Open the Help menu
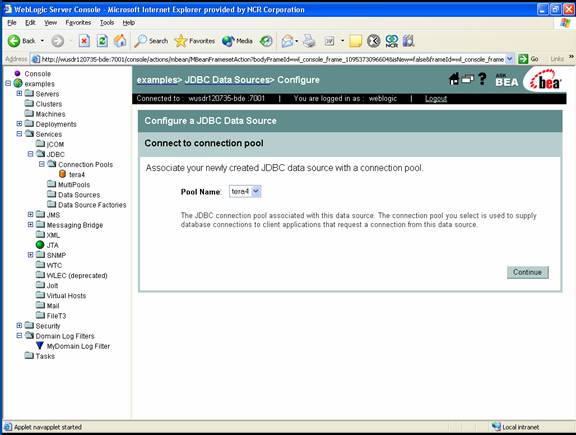 [x=129, y=23]
